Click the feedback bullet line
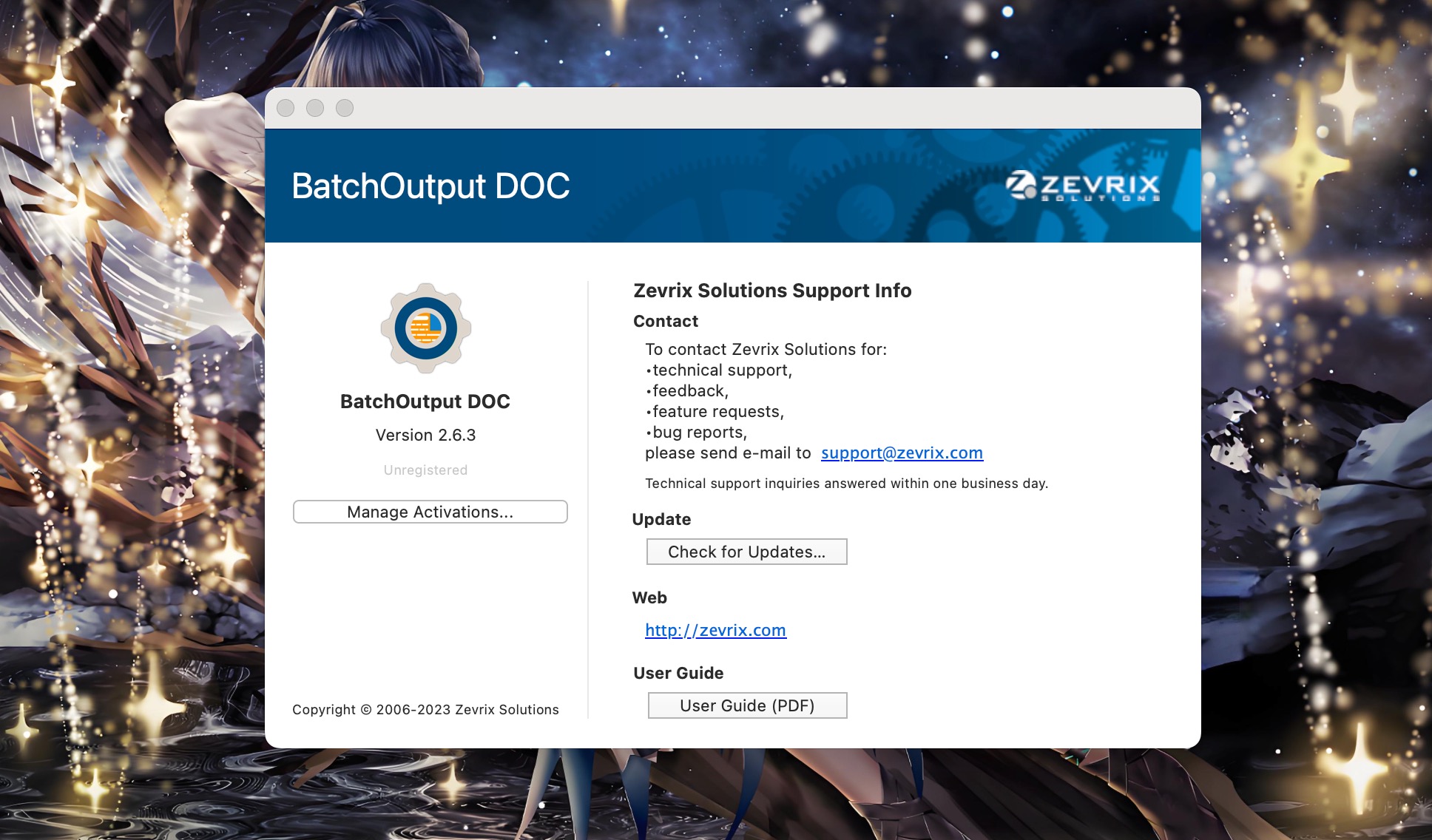1432x840 pixels. pyautogui.click(x=687, y=390)
